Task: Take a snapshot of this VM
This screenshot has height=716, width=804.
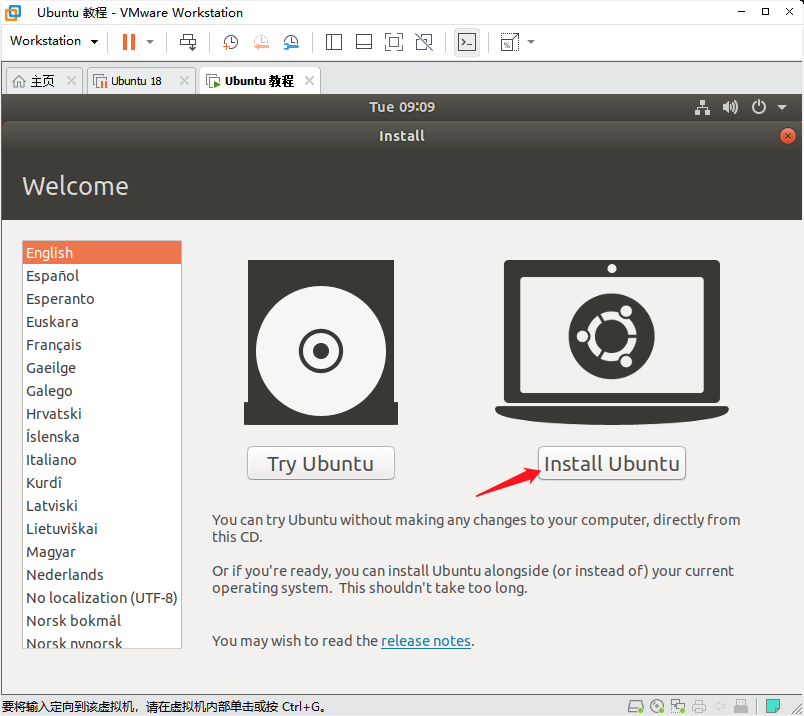Action: [230, 42]
